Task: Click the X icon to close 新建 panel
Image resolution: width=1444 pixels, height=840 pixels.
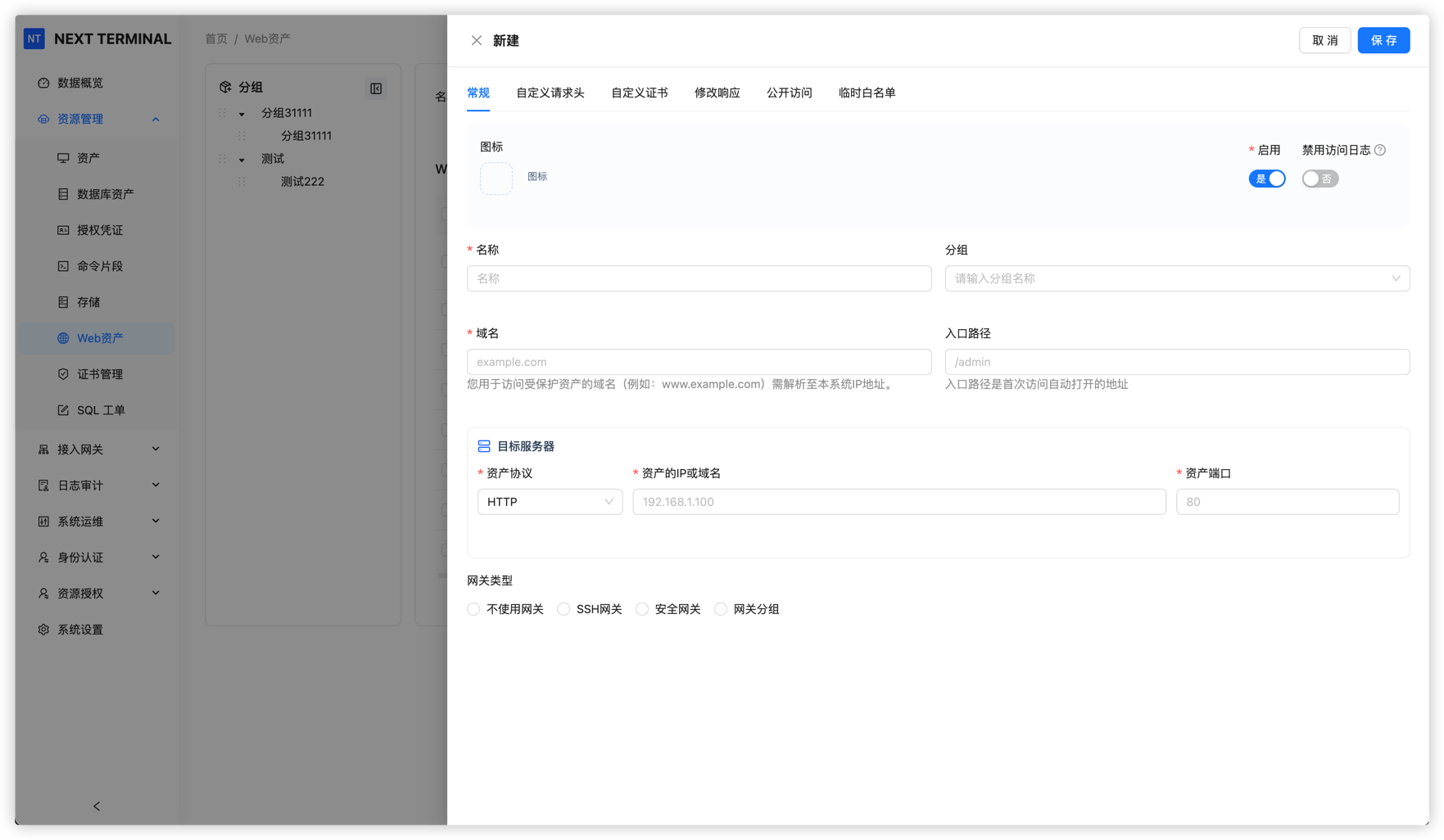Action: [x=477, y=40]
